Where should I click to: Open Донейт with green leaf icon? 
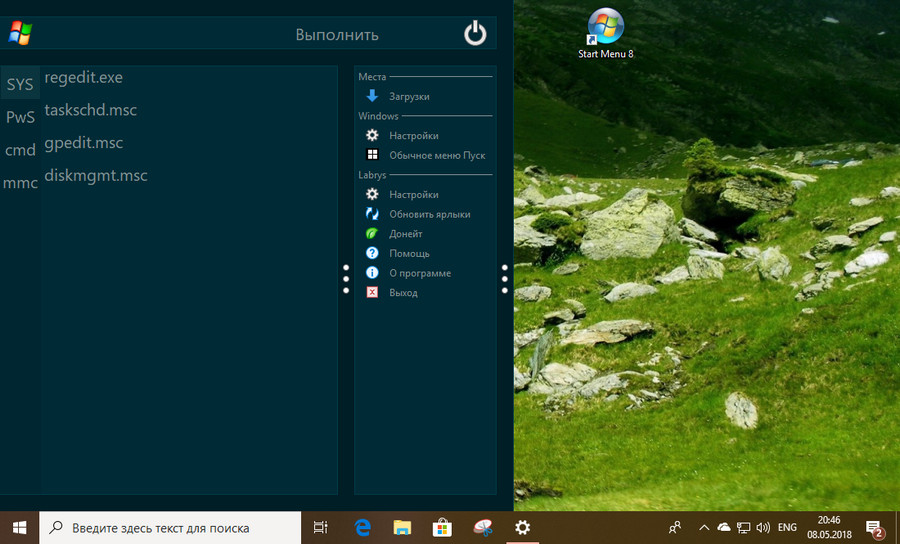click(x=405, y=234)
